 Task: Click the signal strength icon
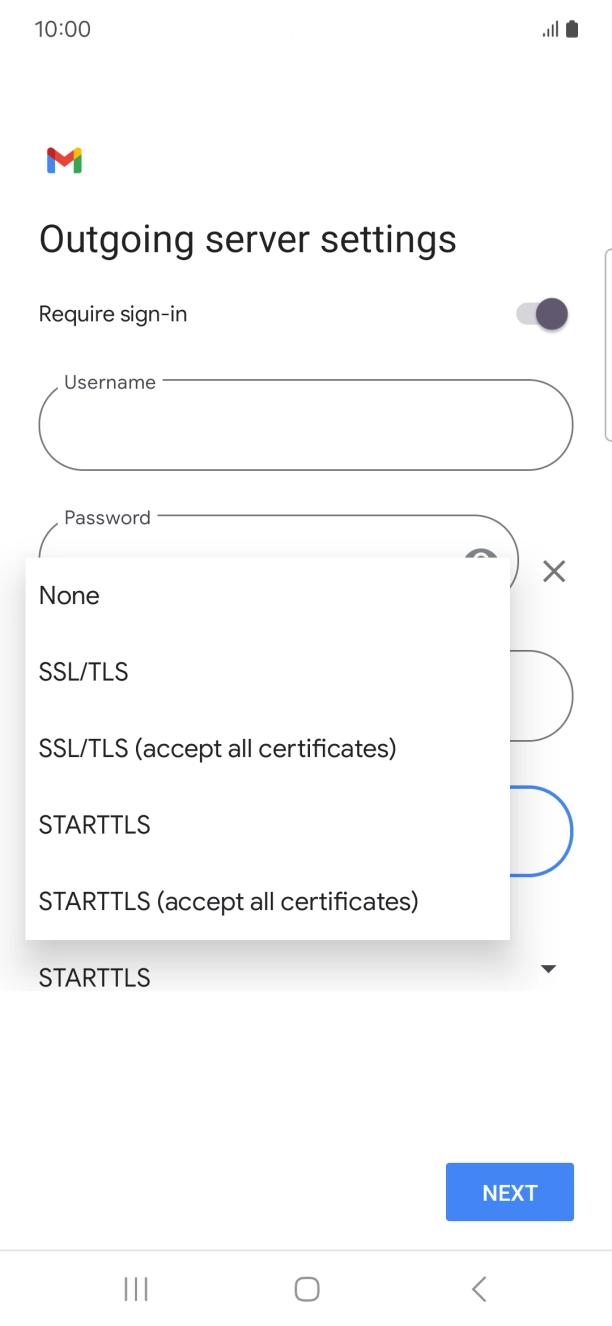coord(550,28)
